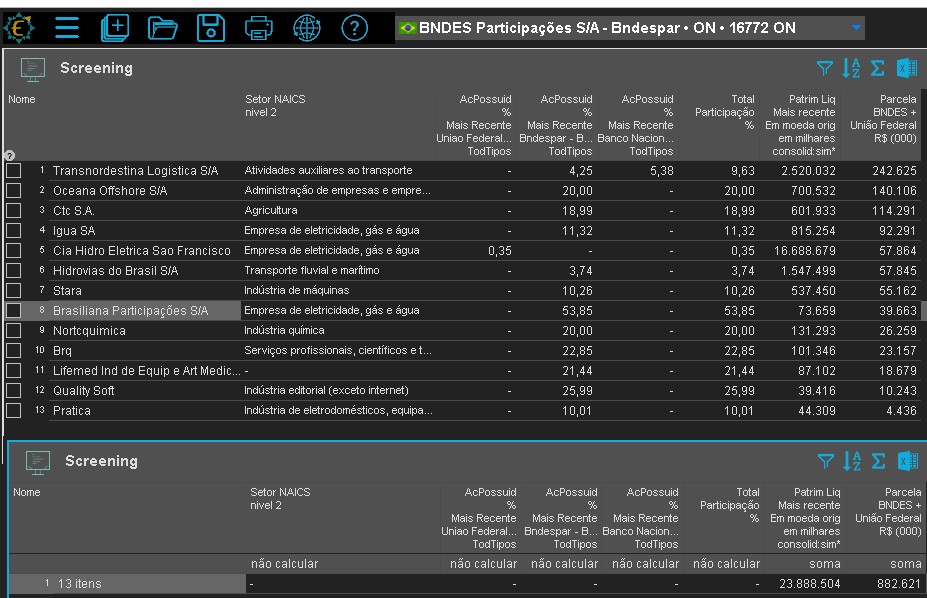
Task: Click the upper Screening panel monitor icon
Action: click(x=33, y=69)
